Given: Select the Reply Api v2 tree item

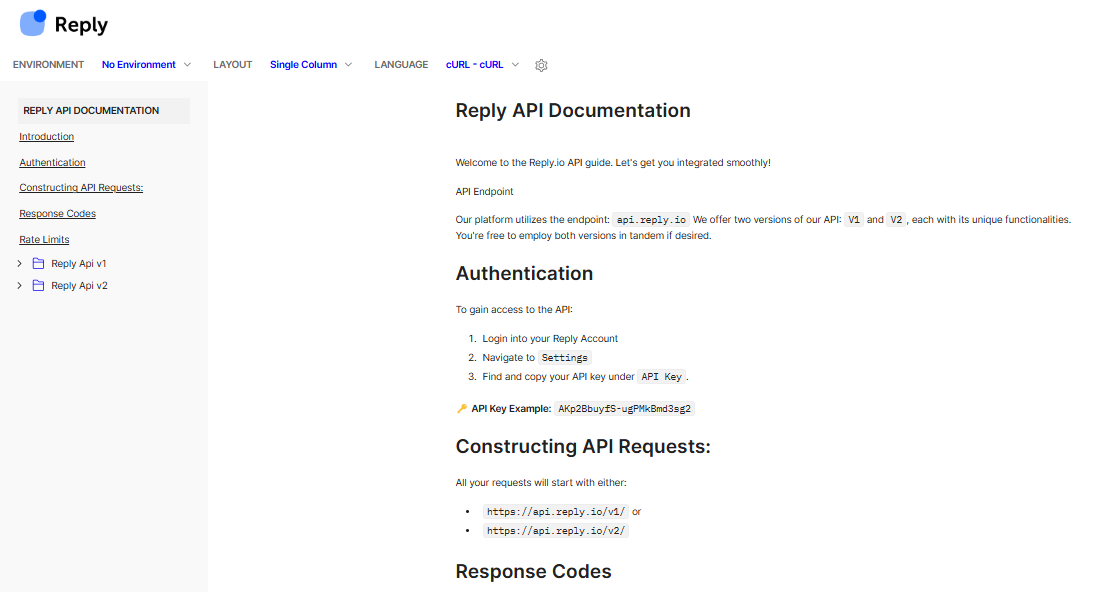Looking at the screenshot, I should pos(80,286).
